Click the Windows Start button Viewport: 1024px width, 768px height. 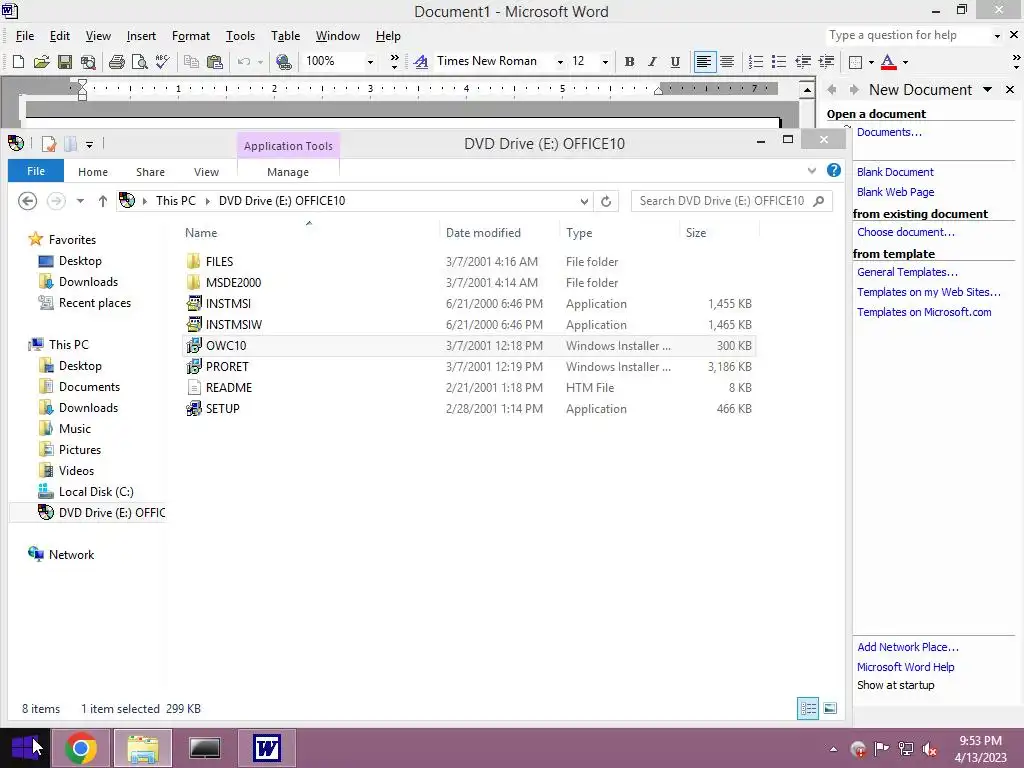[25, 748]
